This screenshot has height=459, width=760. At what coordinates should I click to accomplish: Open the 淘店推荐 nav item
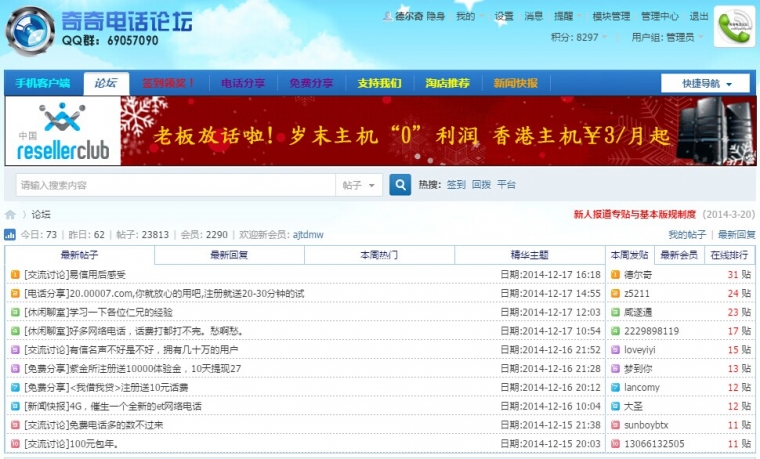pos(447,83)
